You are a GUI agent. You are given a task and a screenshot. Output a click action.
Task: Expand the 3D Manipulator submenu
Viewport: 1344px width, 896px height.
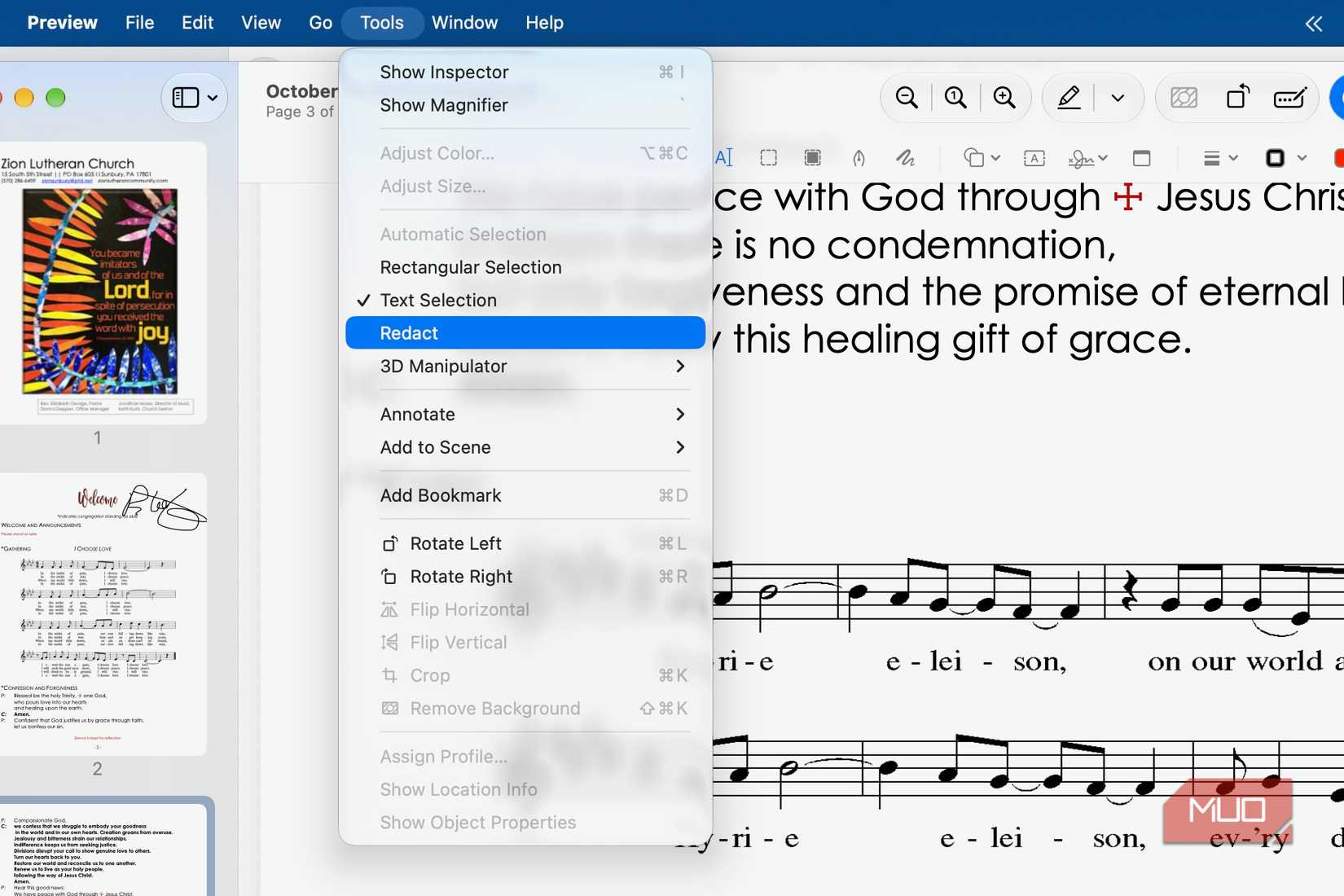click(525, 367)
